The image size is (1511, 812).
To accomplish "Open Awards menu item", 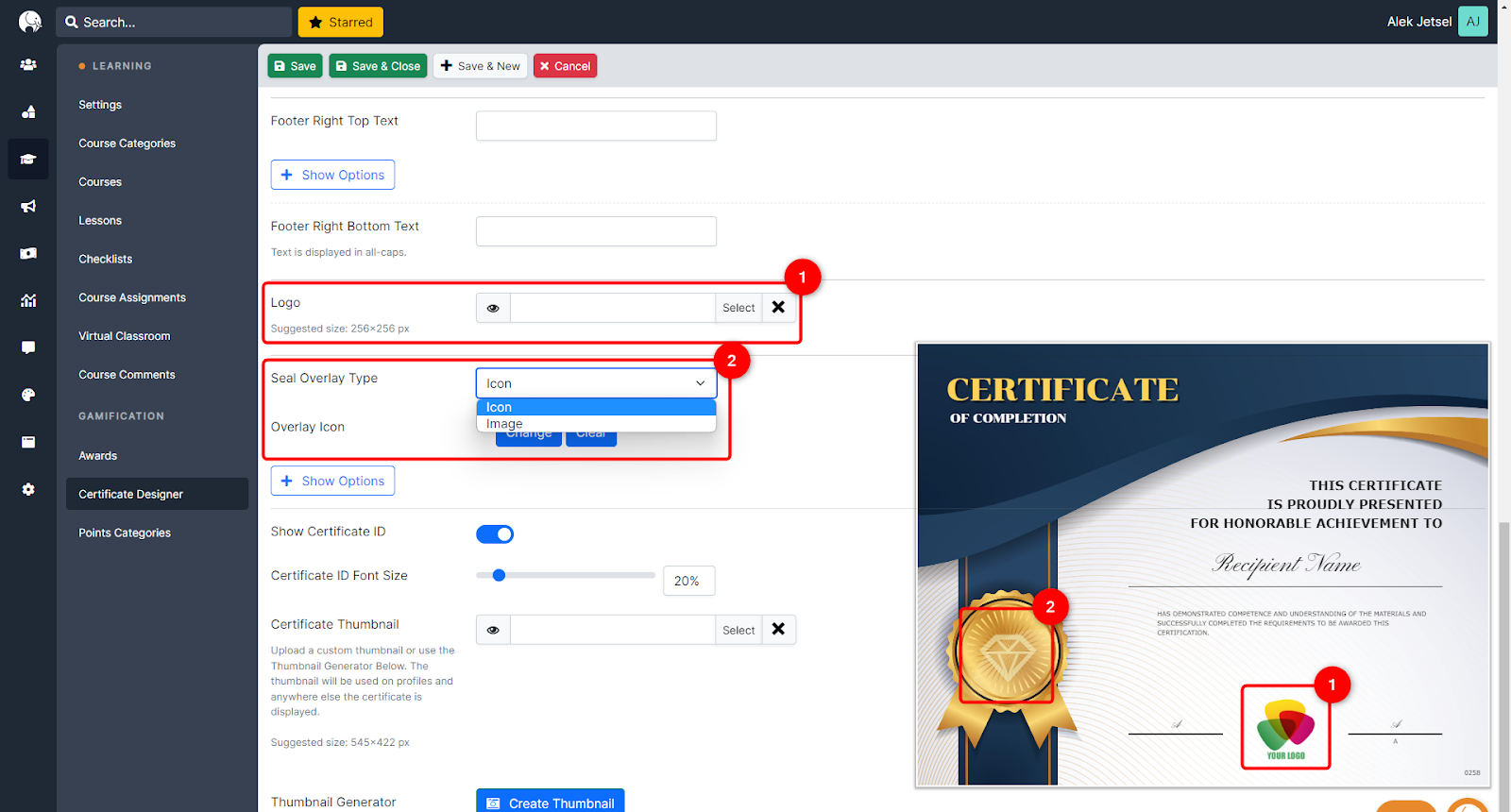I will click(x=98, y=456).
